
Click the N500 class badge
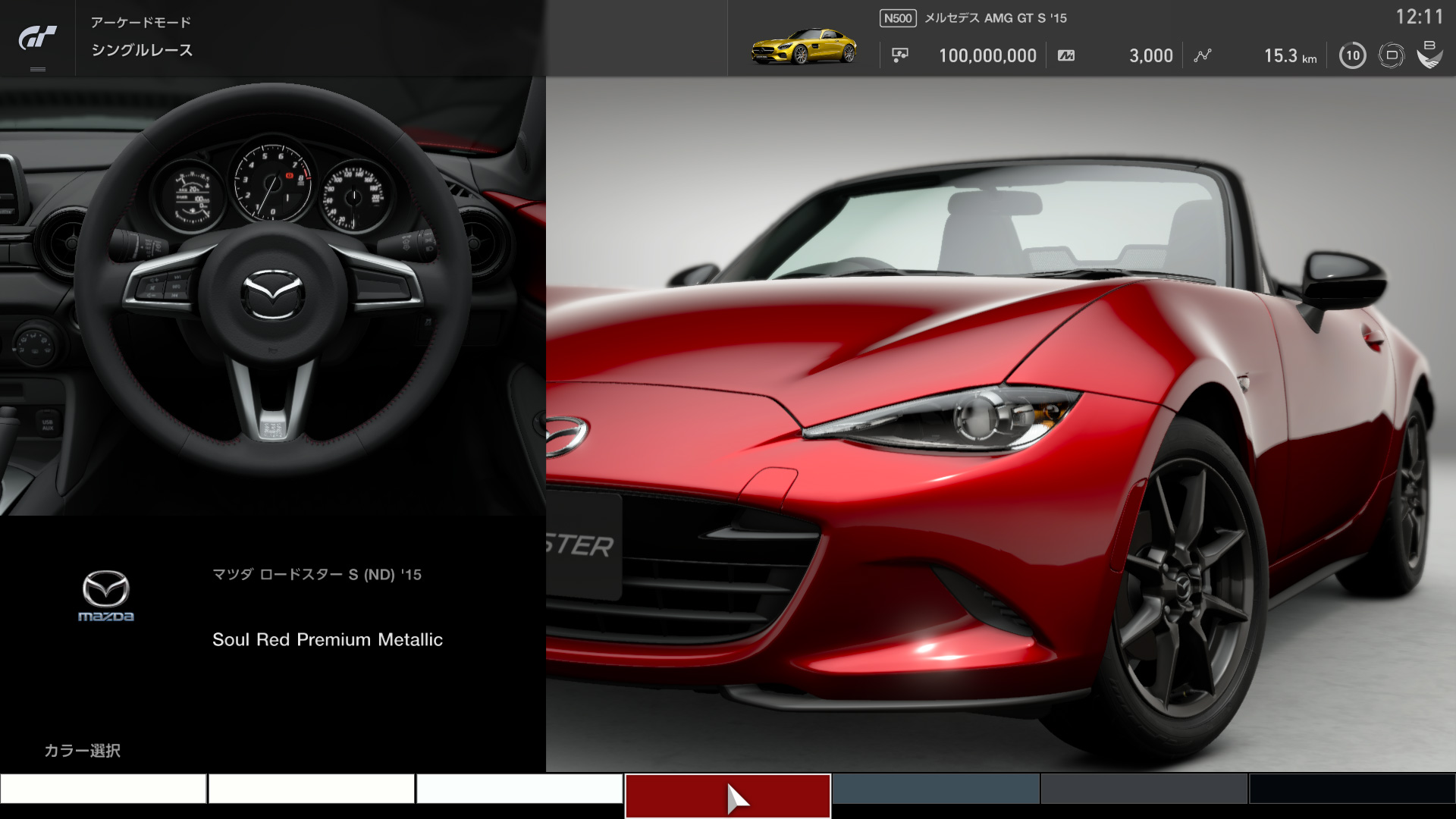pyautogui.click(x=898, y=18)
